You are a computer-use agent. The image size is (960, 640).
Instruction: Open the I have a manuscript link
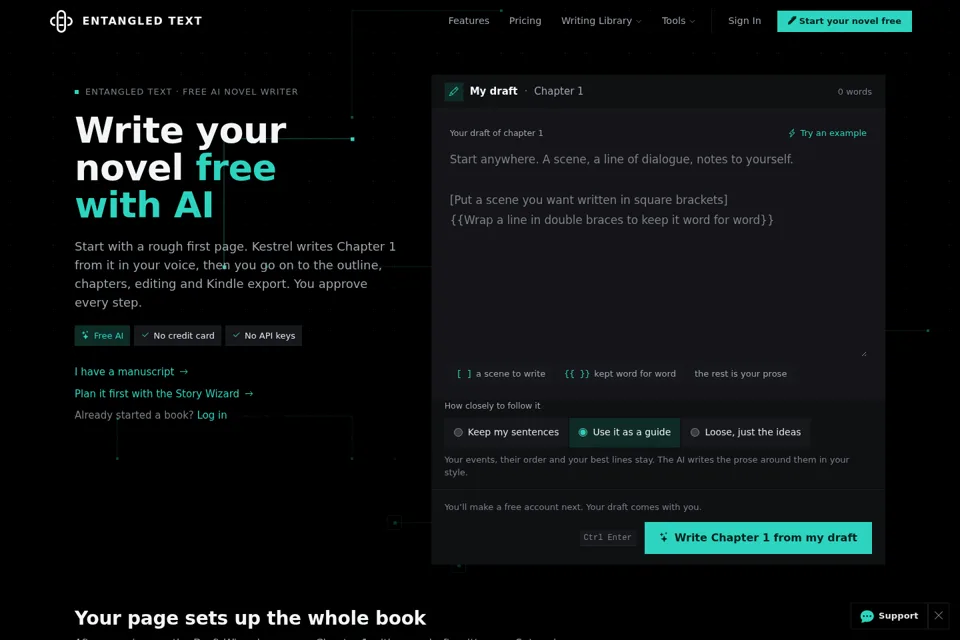click(x=131, y=372)
